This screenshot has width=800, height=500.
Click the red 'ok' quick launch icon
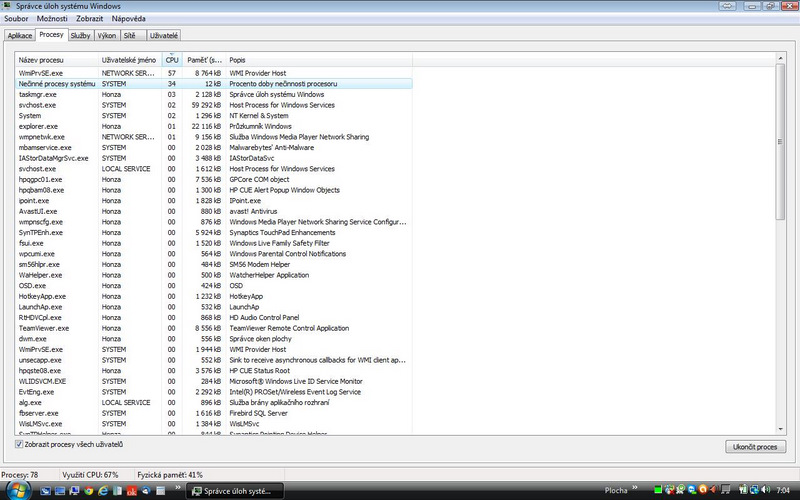tap(132, 491)
